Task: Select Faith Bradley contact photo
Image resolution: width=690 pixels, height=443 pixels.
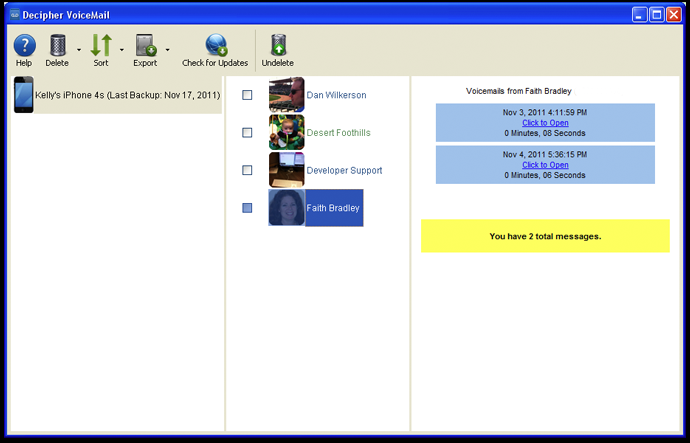Action: (286, 208)
